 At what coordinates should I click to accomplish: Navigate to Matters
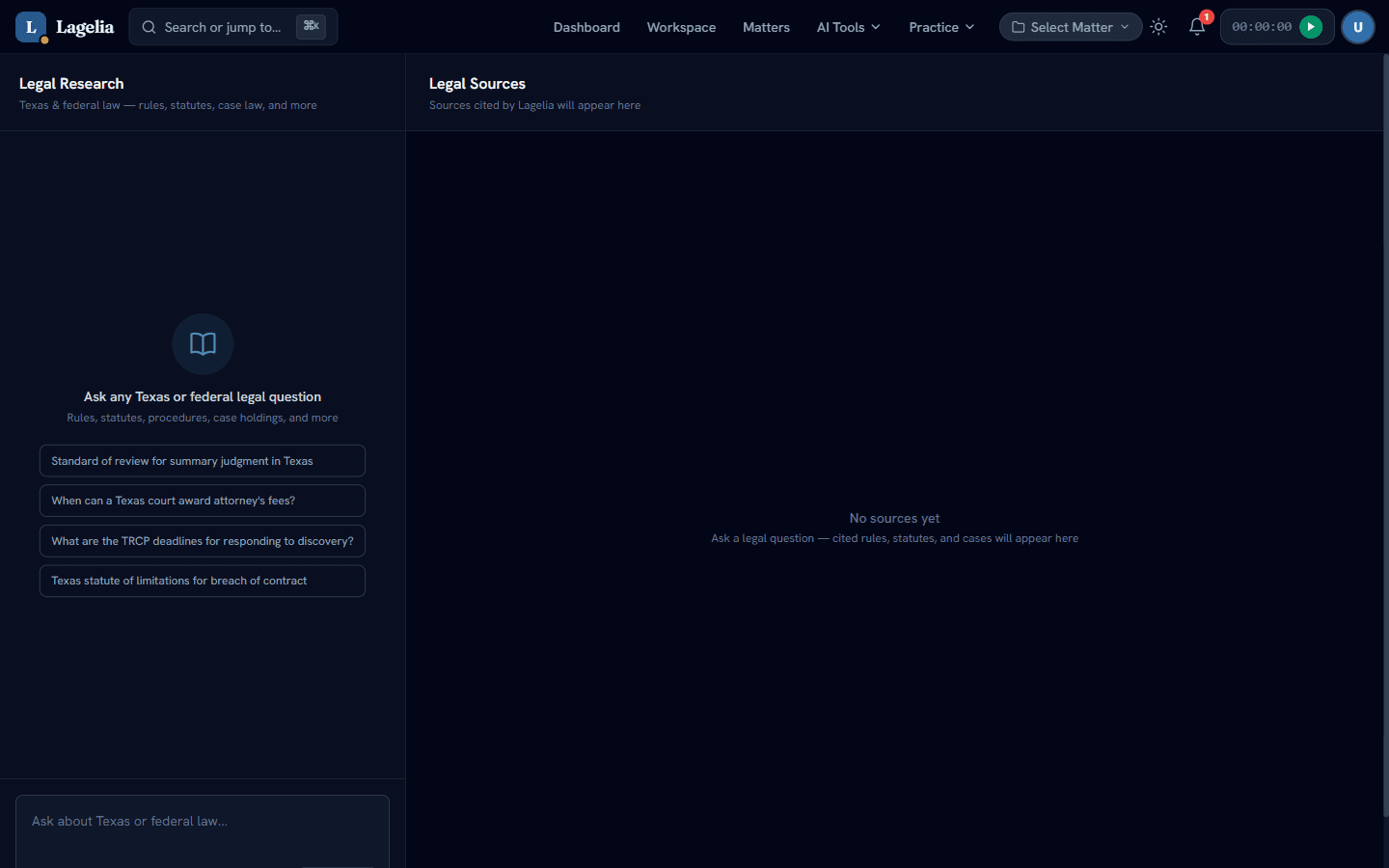766,27
